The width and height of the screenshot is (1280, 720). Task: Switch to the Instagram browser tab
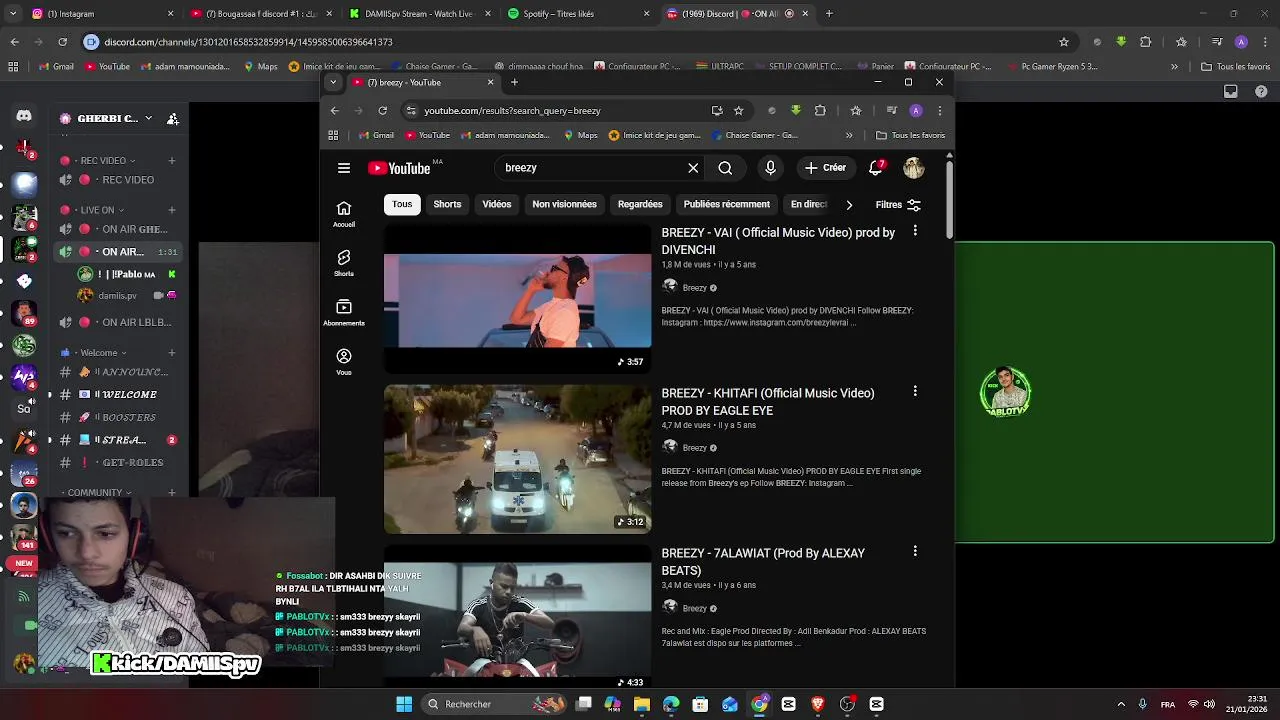103,14
